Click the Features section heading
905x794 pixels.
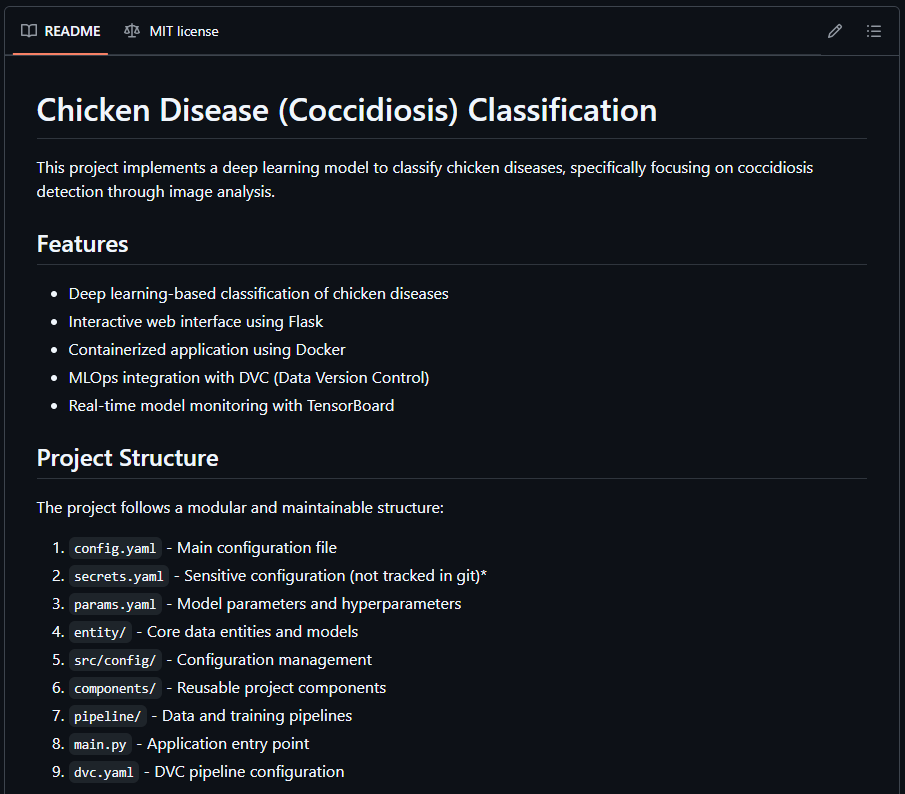click(x=83, y=244)
